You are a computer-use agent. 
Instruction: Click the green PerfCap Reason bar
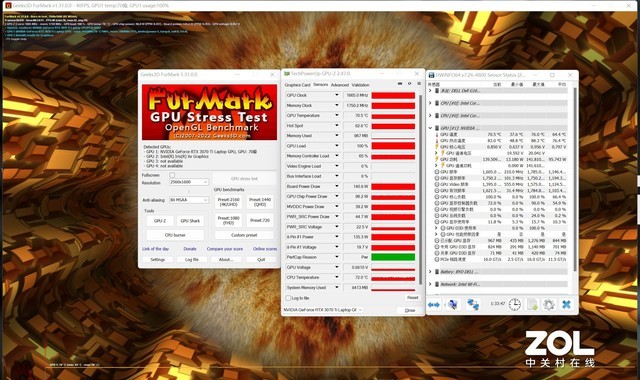393,257
